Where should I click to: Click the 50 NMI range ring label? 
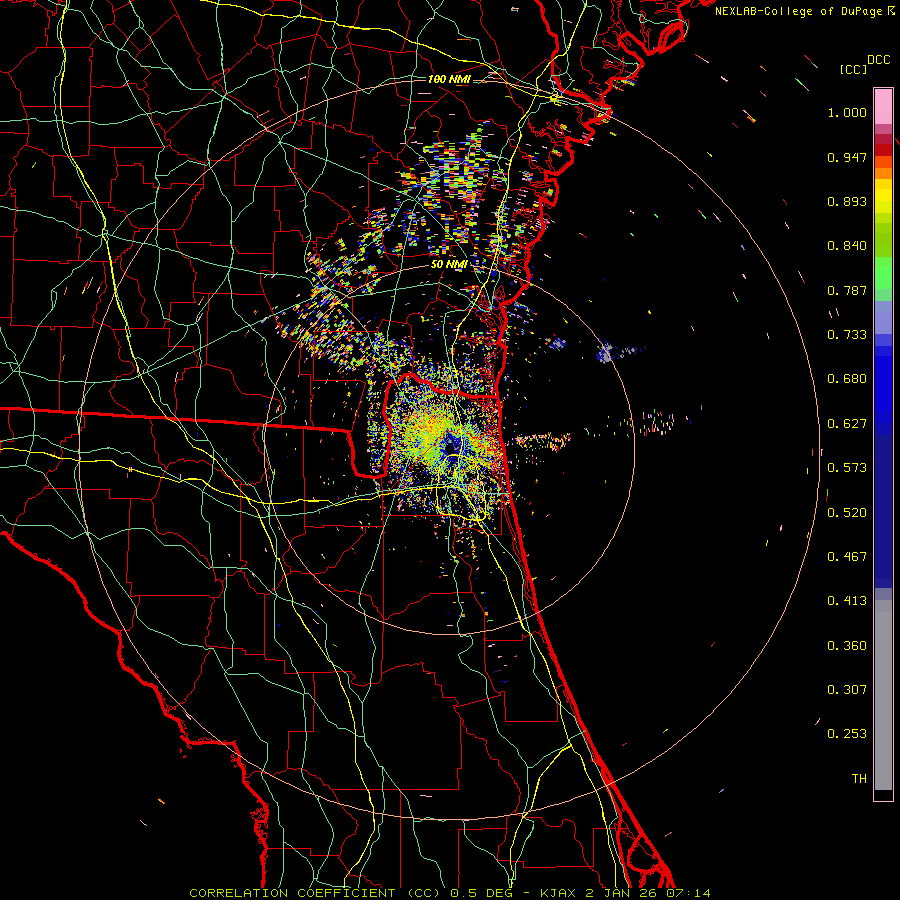point(449,264)
